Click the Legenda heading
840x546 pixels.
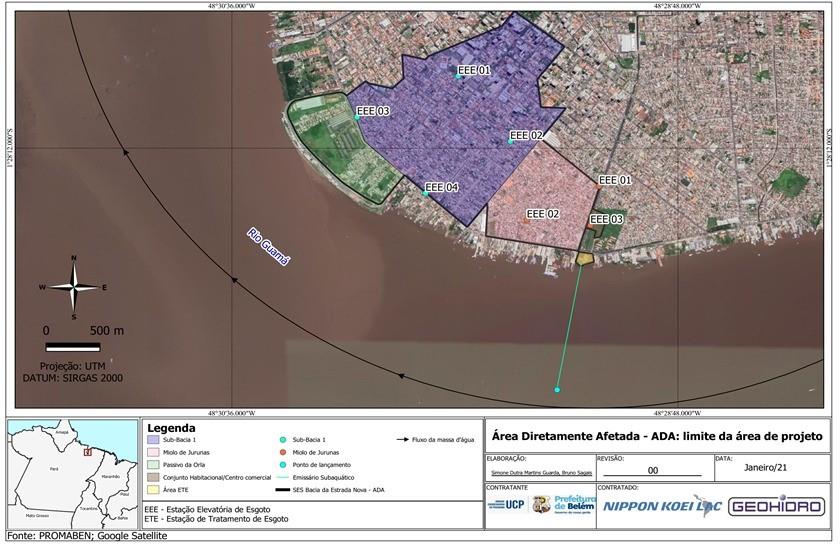(171, 428)
